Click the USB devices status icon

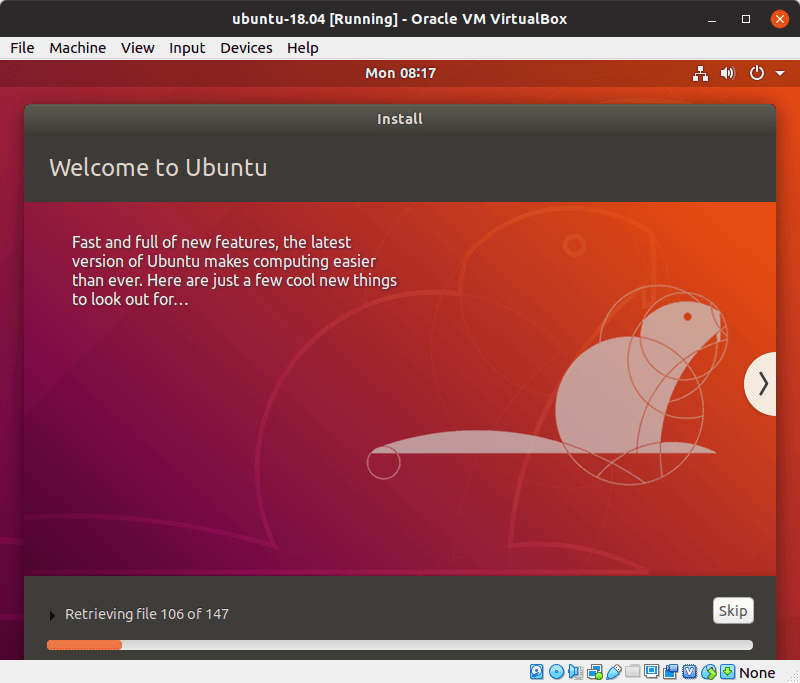coord(614,672)
